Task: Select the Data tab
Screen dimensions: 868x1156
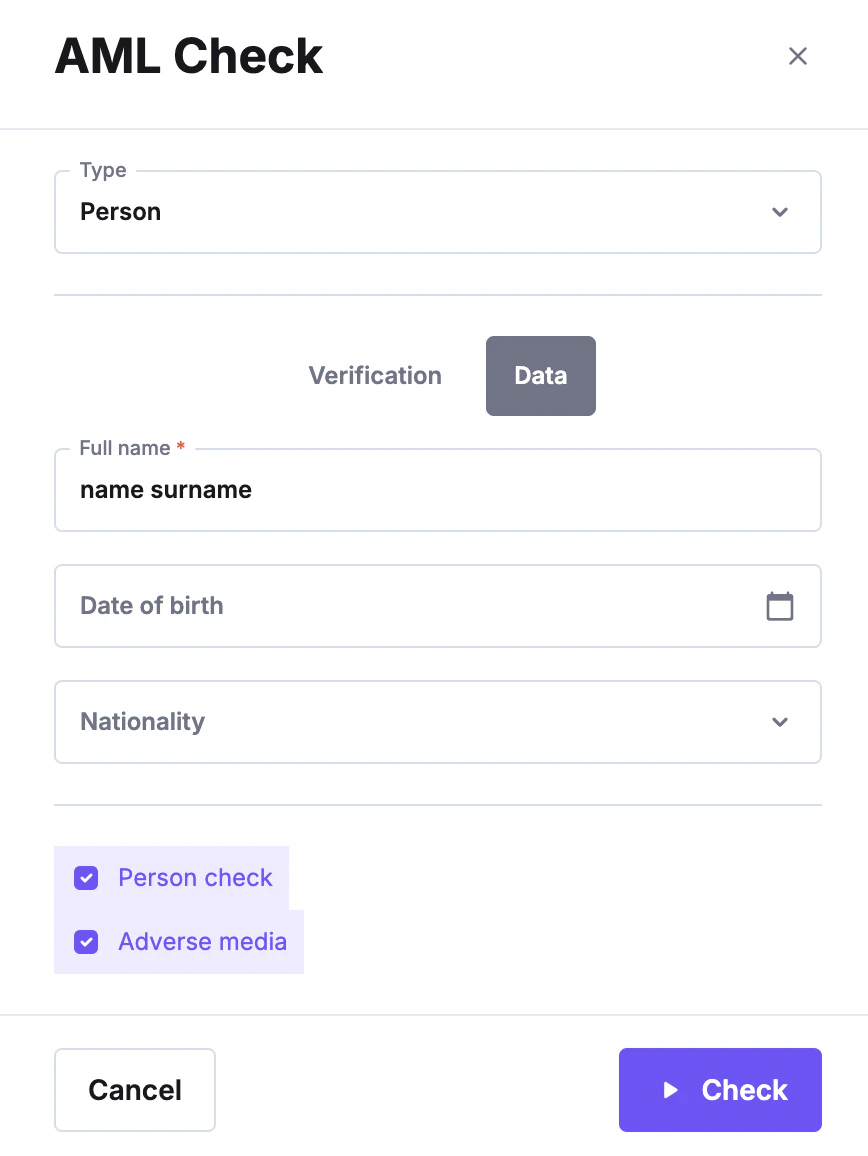Action: click(541, 376)
